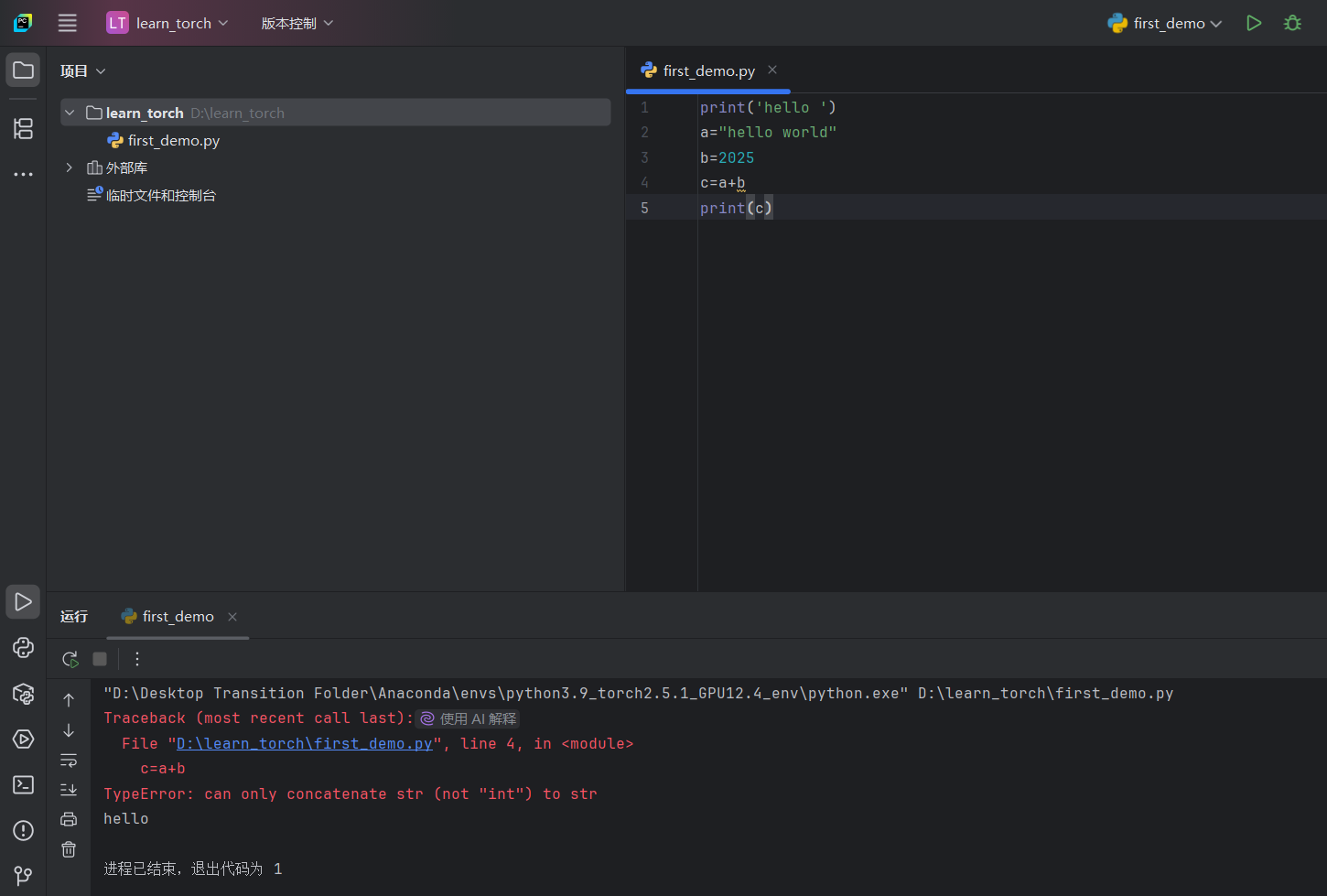The width and height of the screenshot is (1327, 896).
Task: Open the Terminal tool window
Action: (23, 784)
